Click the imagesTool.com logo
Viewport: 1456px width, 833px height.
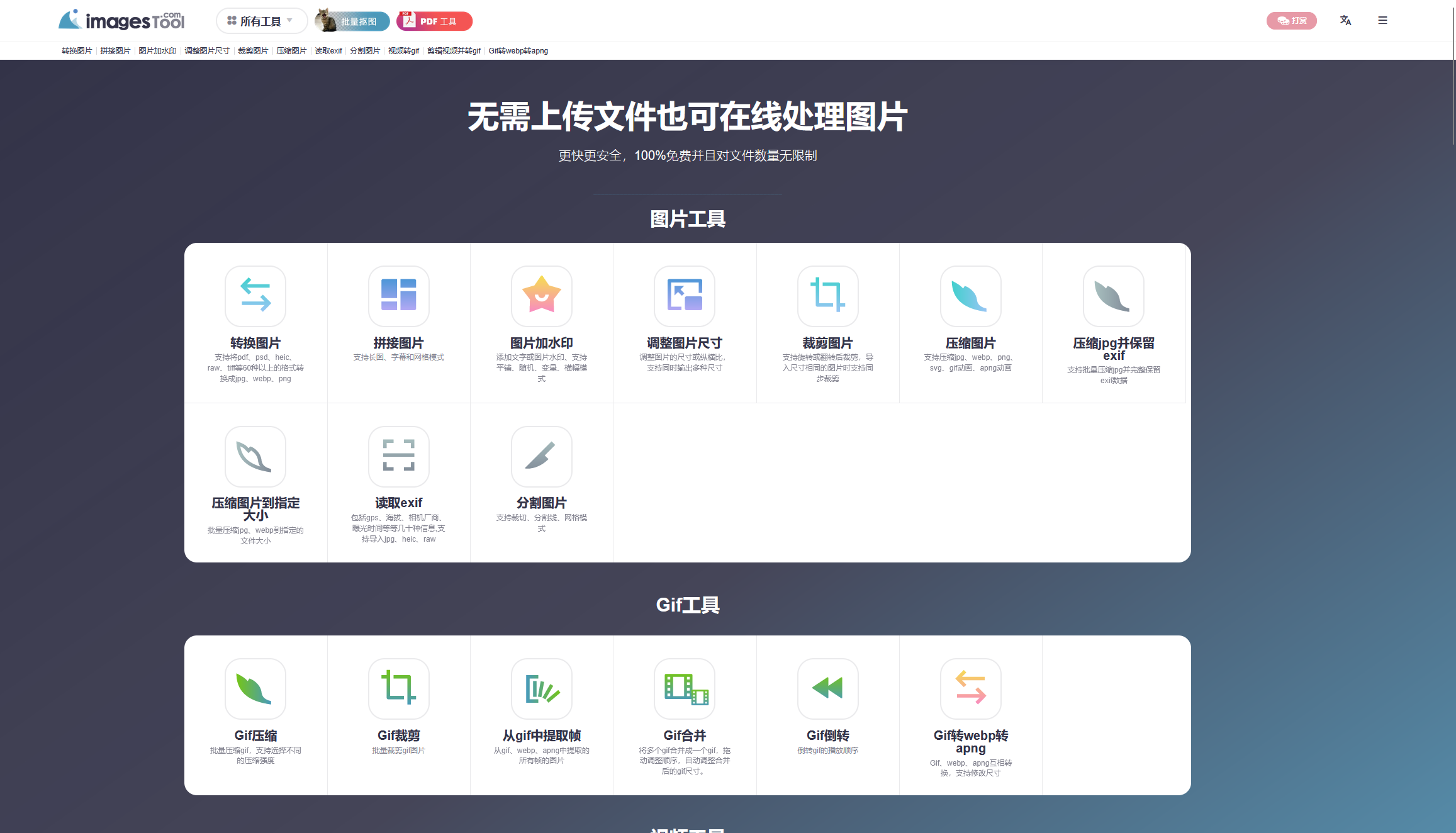pyautogui.click(x=121, y=21)
